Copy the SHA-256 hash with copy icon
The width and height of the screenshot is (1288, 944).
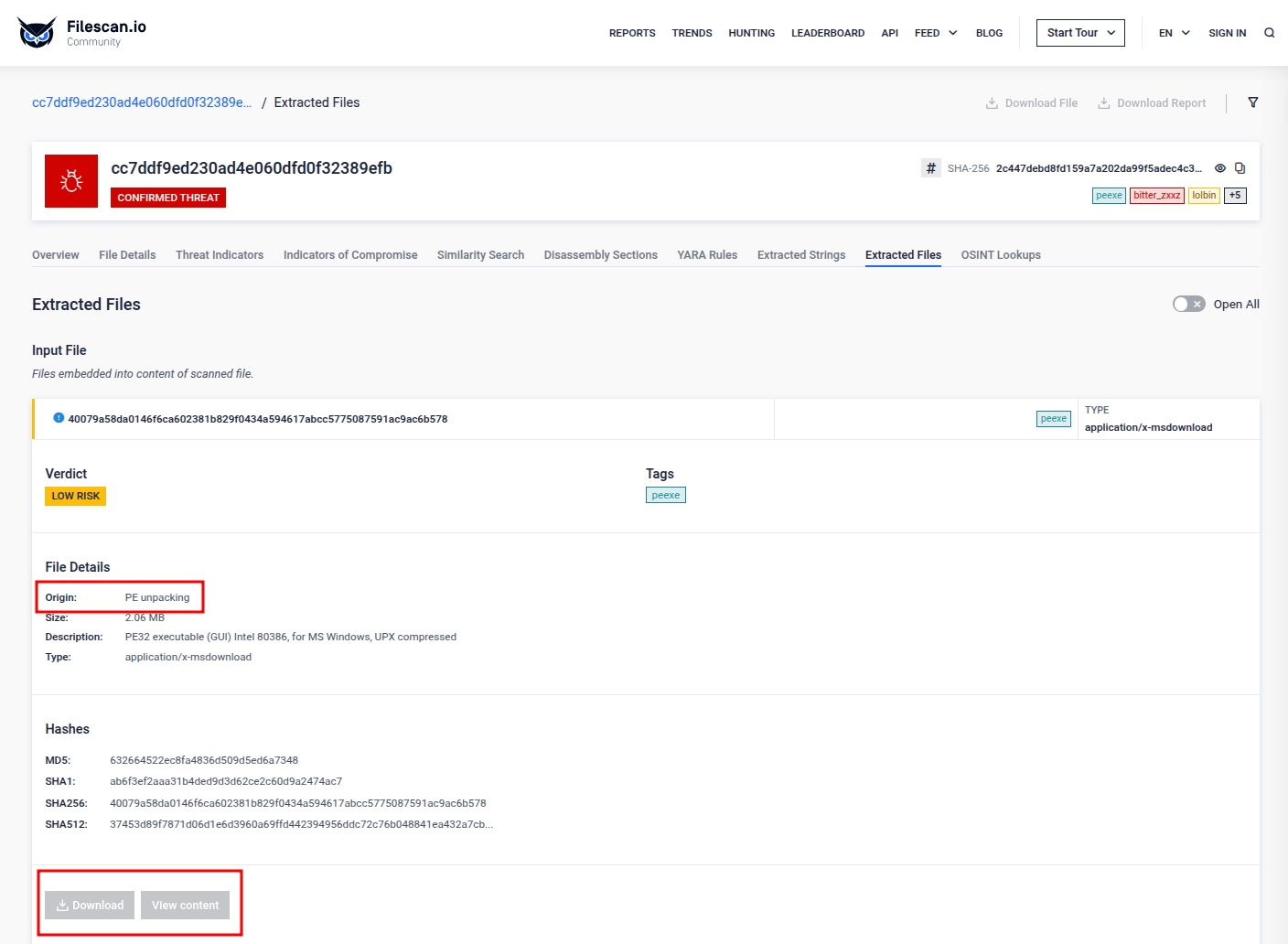1240,168
